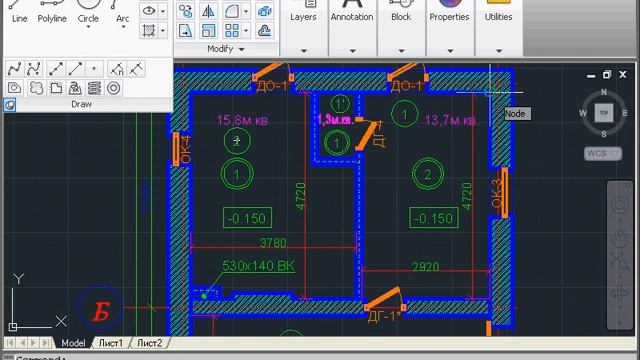Switch to the Лист2 layout tab
This screenshot has height=360, width=640.
(149, 343)
